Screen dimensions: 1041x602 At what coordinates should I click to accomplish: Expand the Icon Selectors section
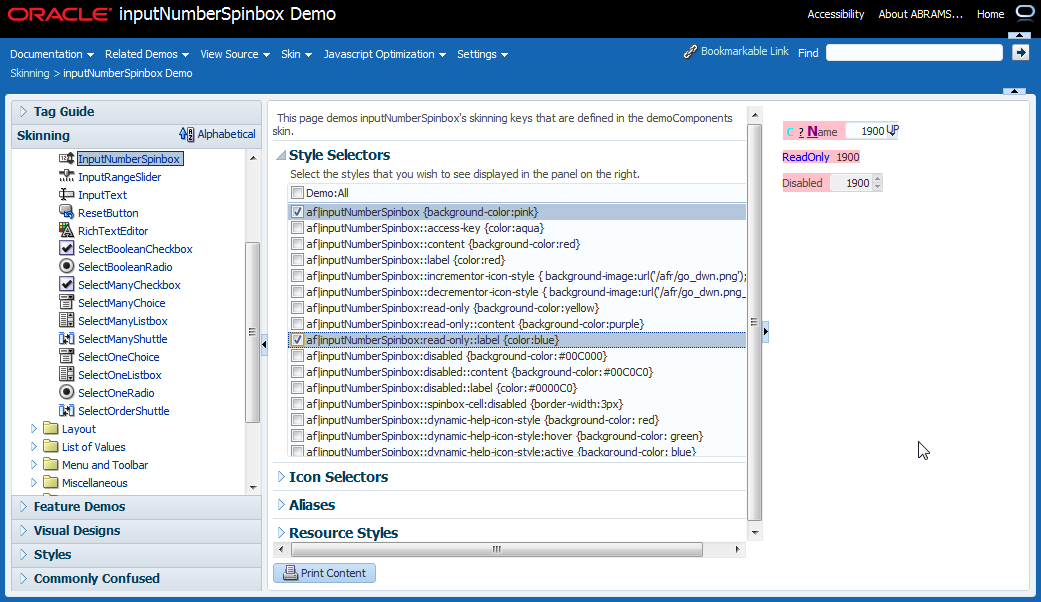[x=281, y=477]
